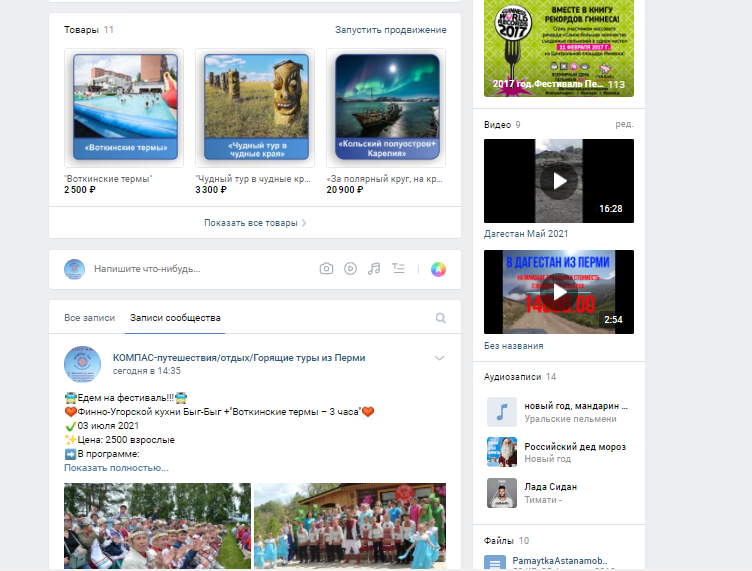This screenshot has height=571, width=752.
Task: Open the Без названия video title
Action: coord(514,346)
